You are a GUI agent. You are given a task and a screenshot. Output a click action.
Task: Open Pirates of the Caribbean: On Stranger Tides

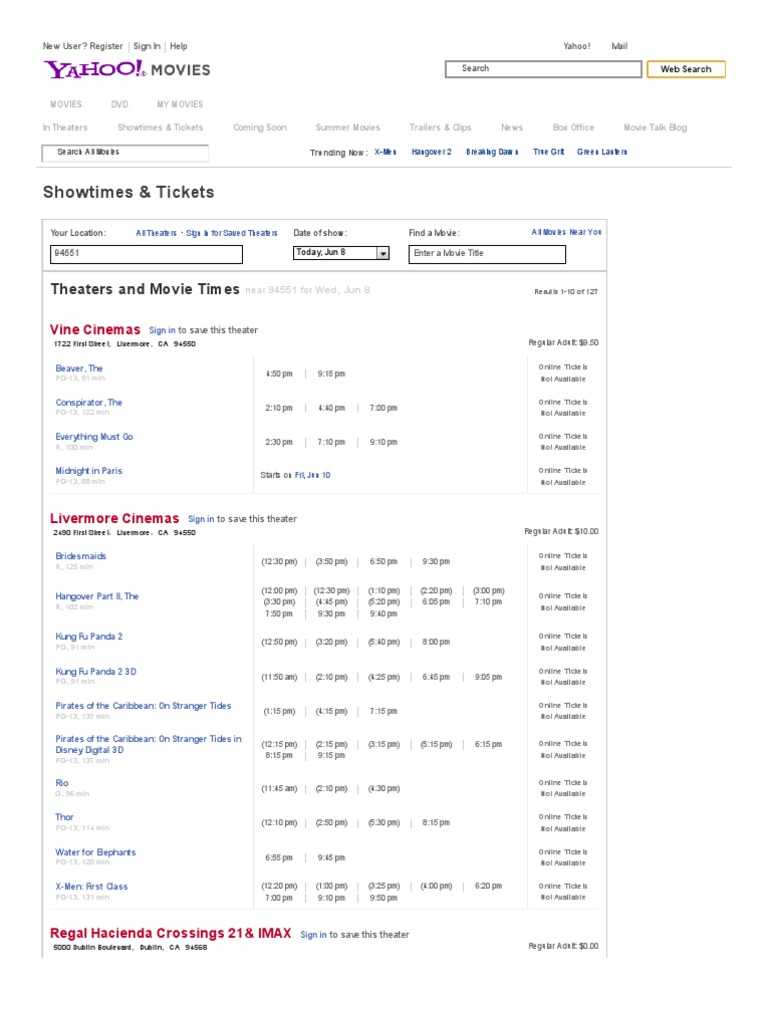click(143, 706)
